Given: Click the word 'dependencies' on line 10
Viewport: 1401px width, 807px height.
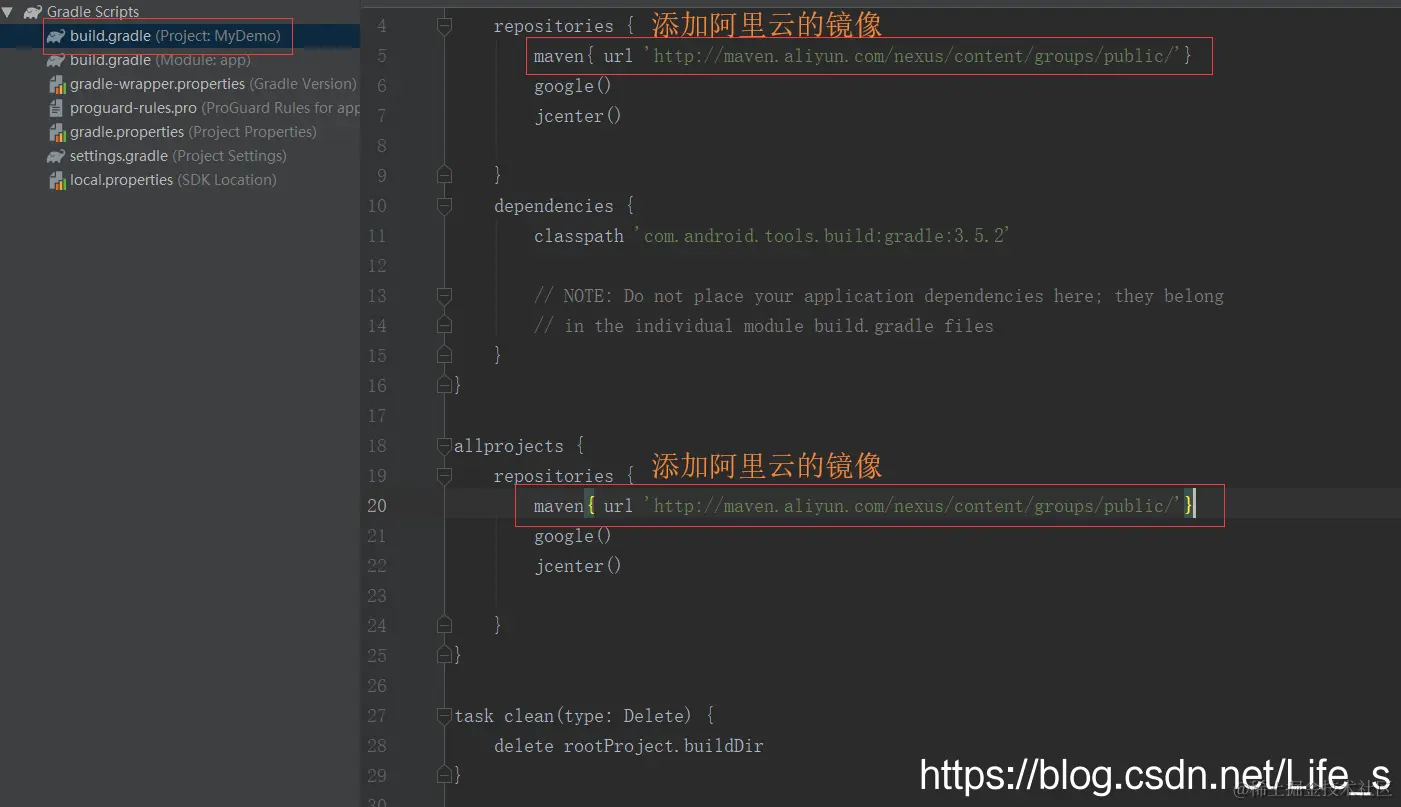Looking at the screenshot, I should coord(554,206).
